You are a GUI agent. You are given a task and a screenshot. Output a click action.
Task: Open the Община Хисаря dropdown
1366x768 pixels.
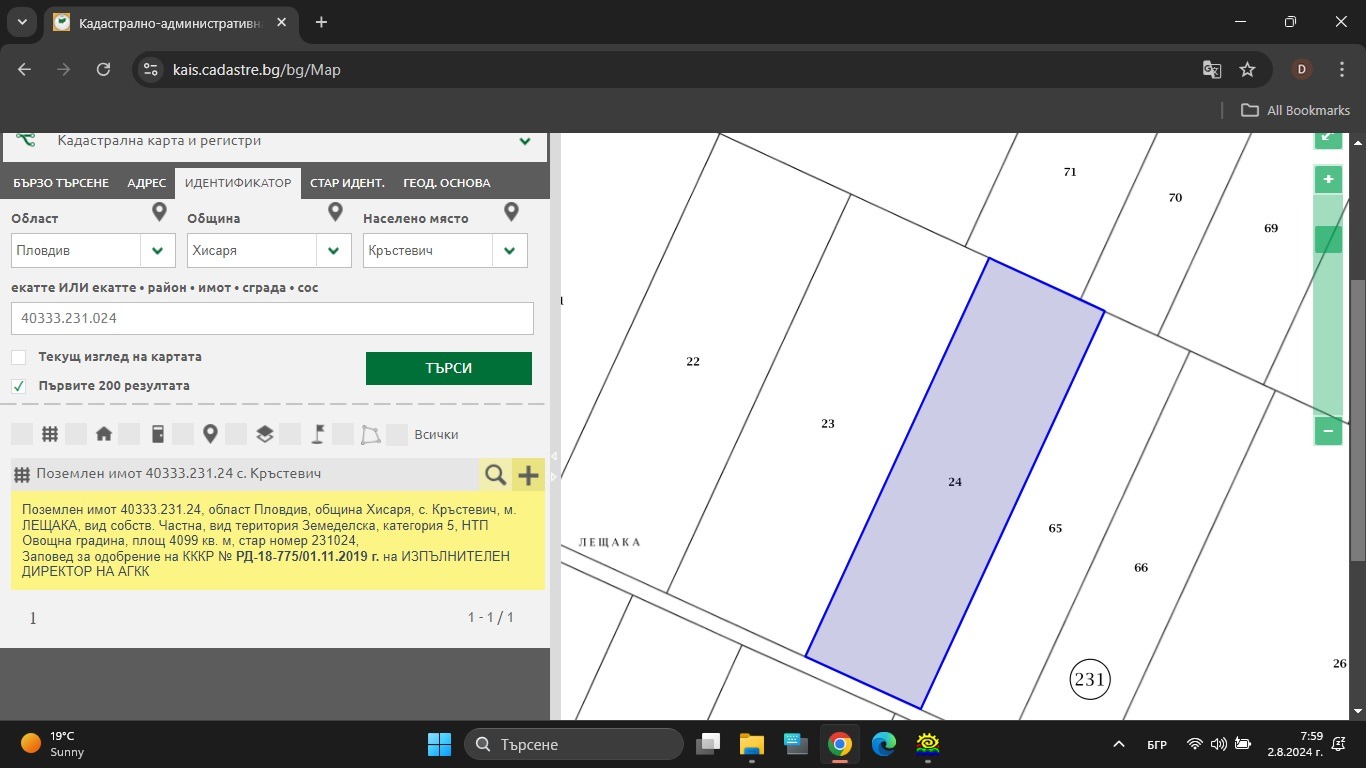click(x=269, y=250)
